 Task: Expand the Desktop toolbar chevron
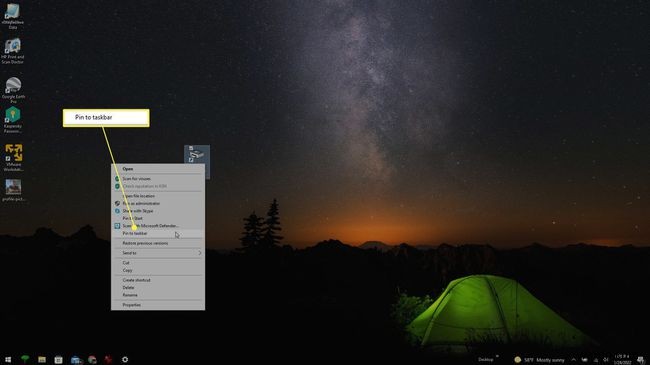[497, 356]
